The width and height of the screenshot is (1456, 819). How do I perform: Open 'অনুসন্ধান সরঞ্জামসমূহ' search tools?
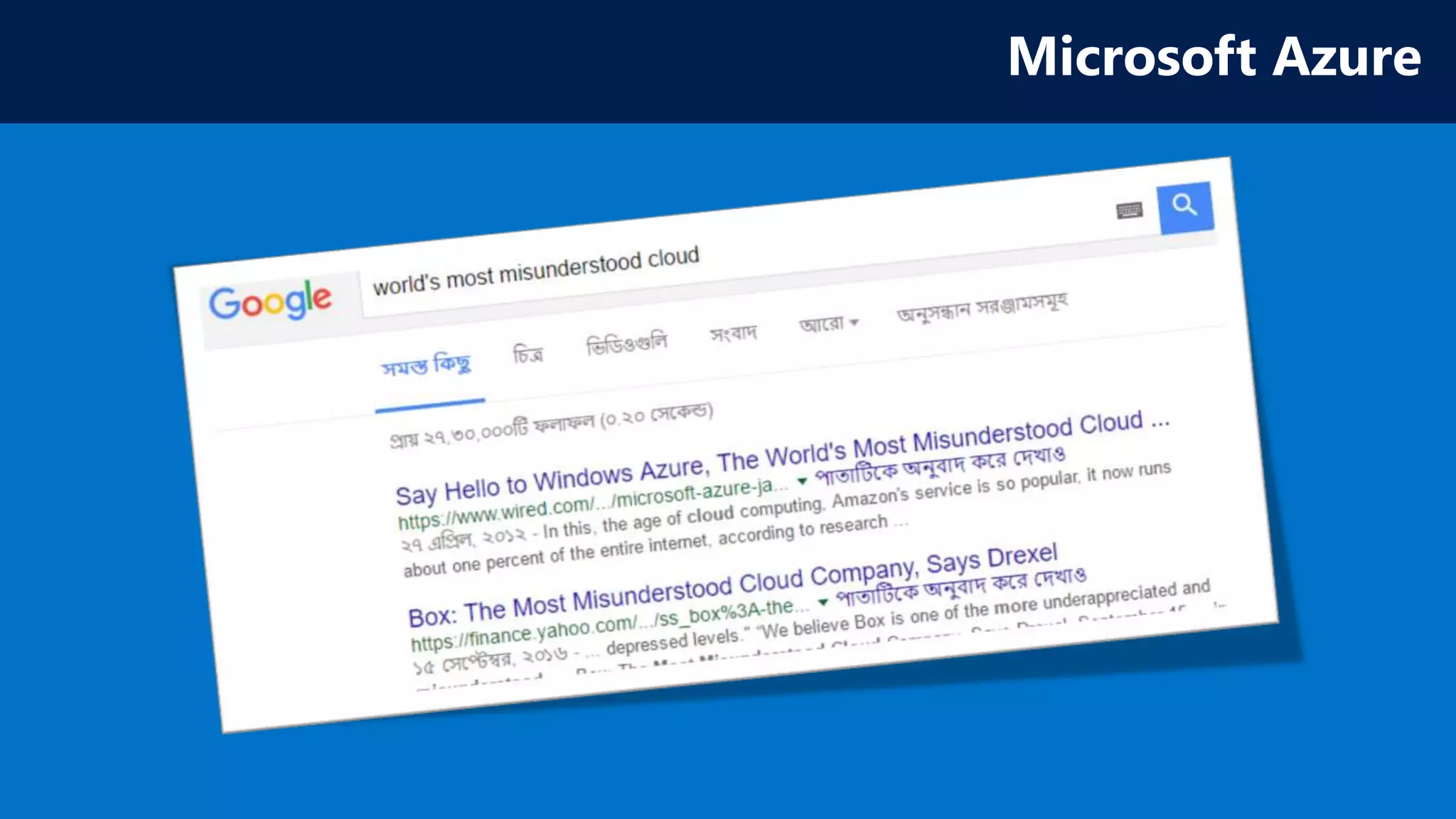point(983,308)
